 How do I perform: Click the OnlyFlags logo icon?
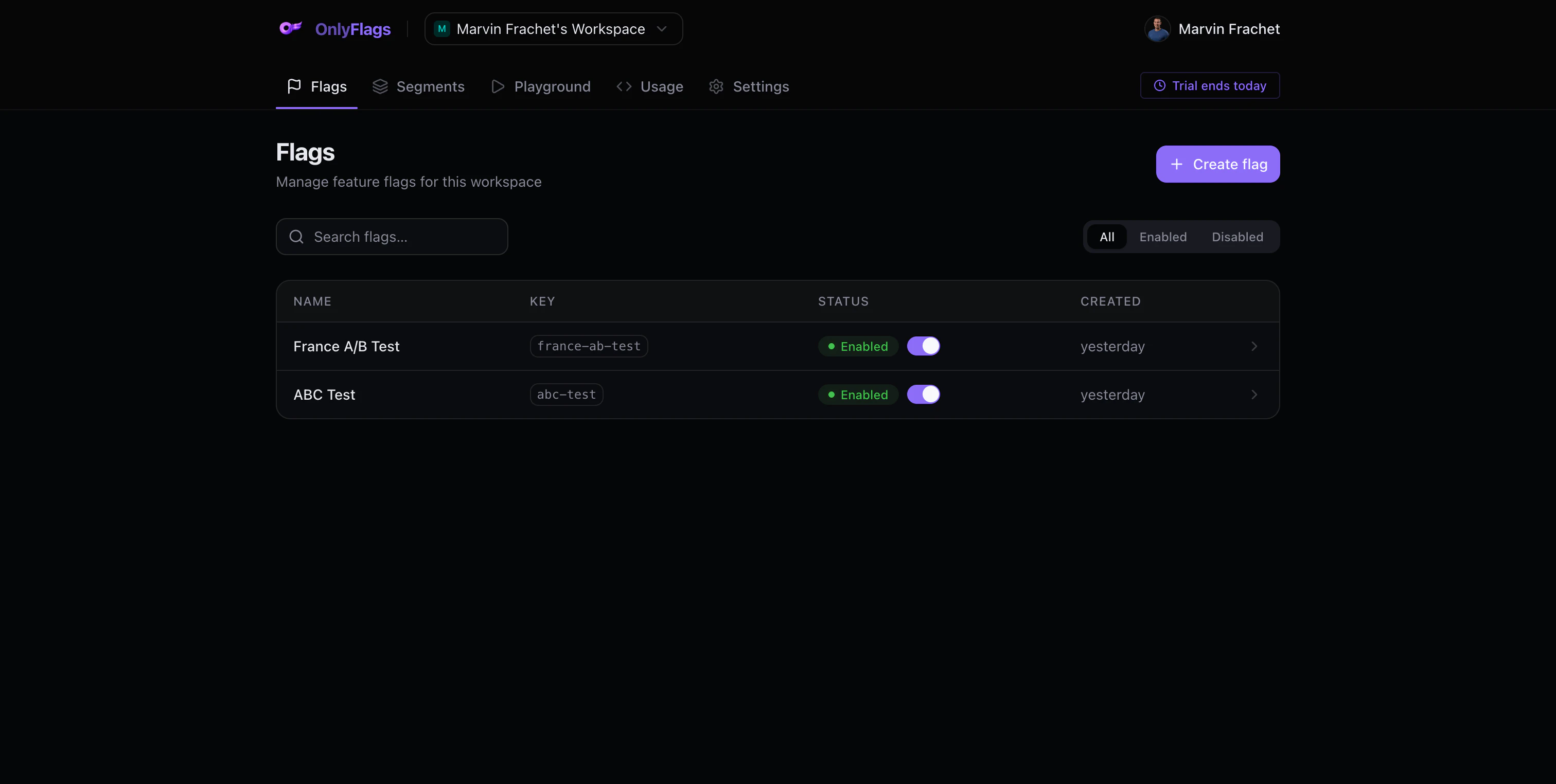coord(290,28)
